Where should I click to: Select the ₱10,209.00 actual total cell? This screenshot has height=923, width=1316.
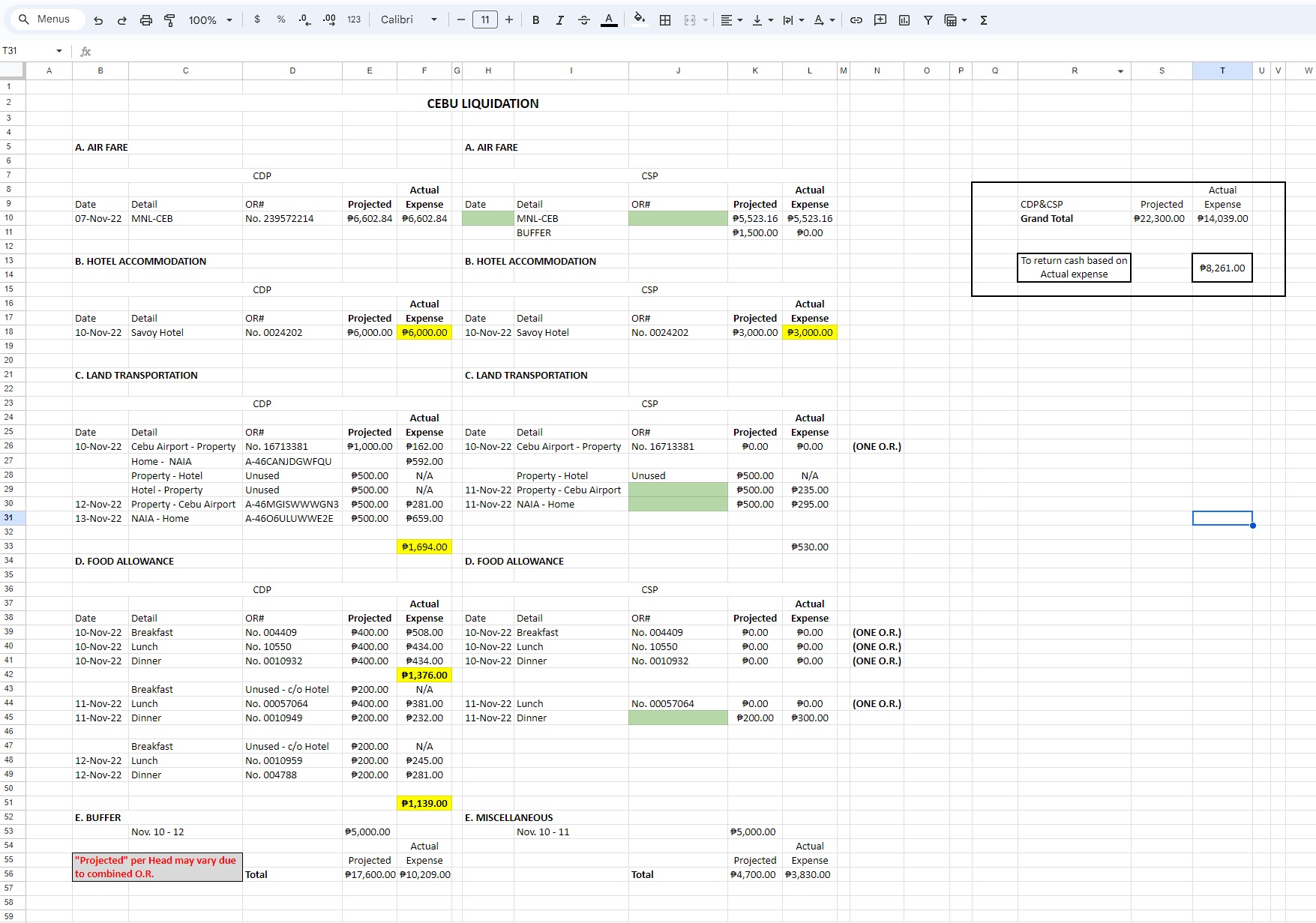pos(424,875)
